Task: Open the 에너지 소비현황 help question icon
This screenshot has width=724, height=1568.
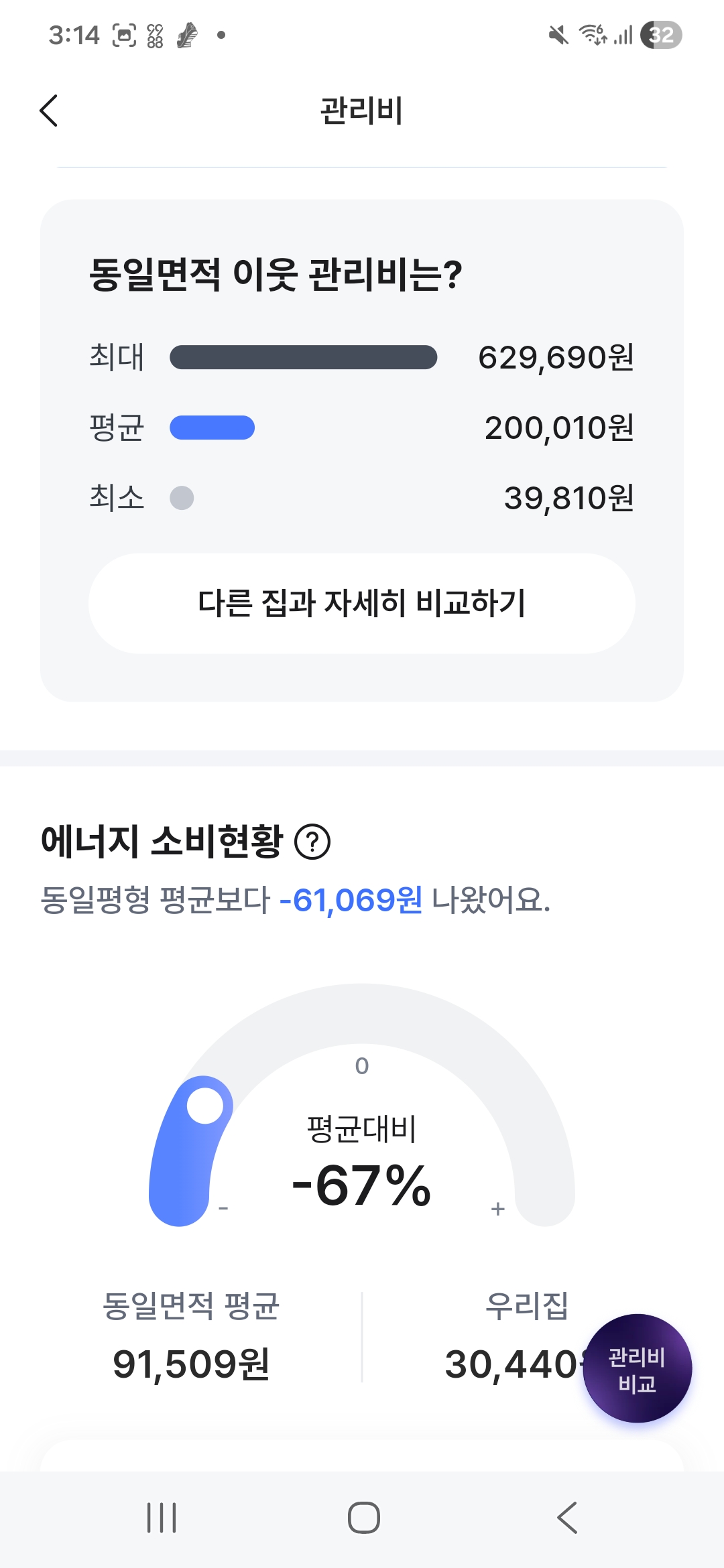Action: click(x=312, y=842)
